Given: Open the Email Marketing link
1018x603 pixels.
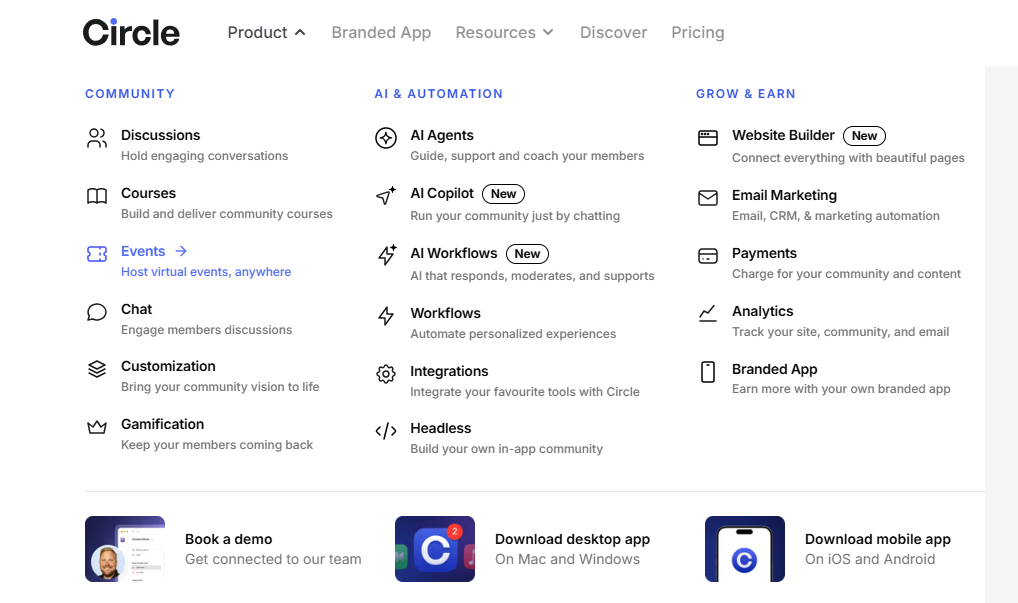Looking at the screenshot, I should [x=784, y=195].
